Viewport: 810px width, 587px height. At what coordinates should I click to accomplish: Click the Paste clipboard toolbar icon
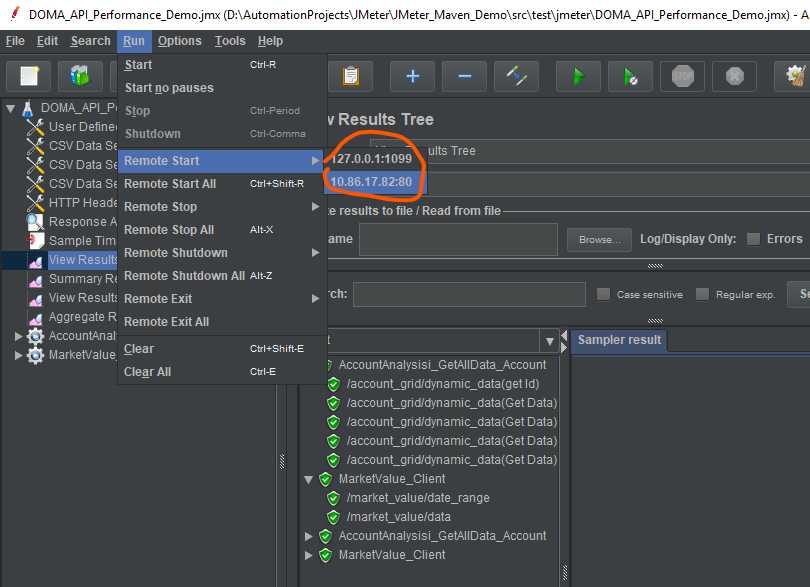(351, 76)
